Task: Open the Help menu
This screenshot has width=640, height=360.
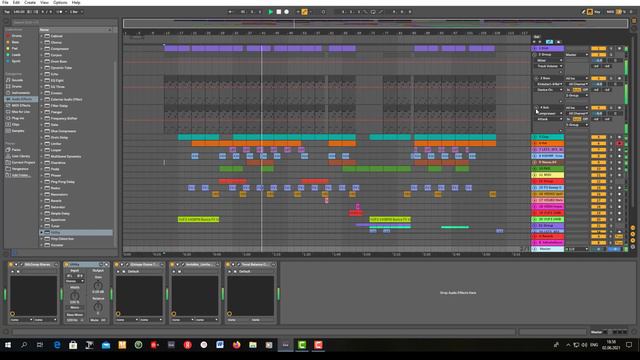Action: coord(76,2)
